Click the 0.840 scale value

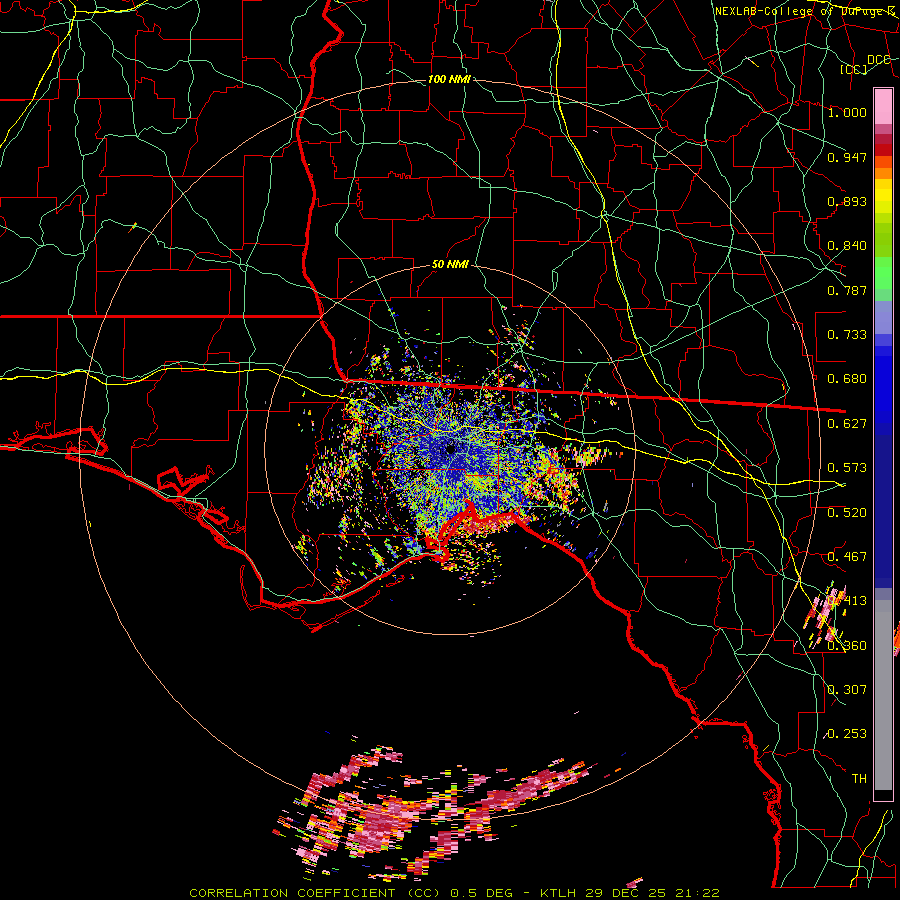(x=847, y=246)
